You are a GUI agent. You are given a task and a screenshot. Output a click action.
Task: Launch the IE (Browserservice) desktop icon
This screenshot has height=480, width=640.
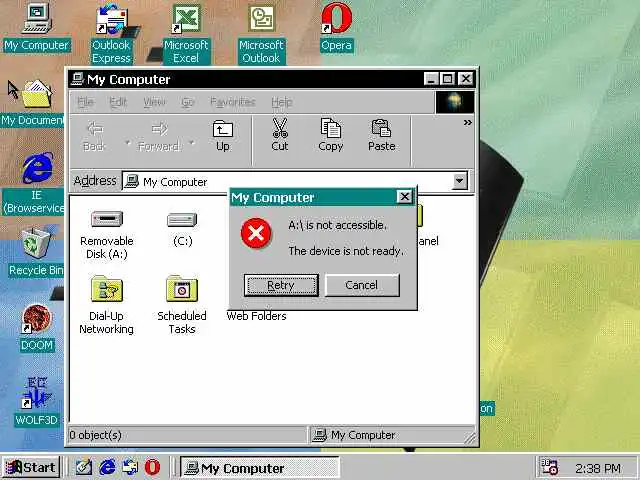coord(37,168)
